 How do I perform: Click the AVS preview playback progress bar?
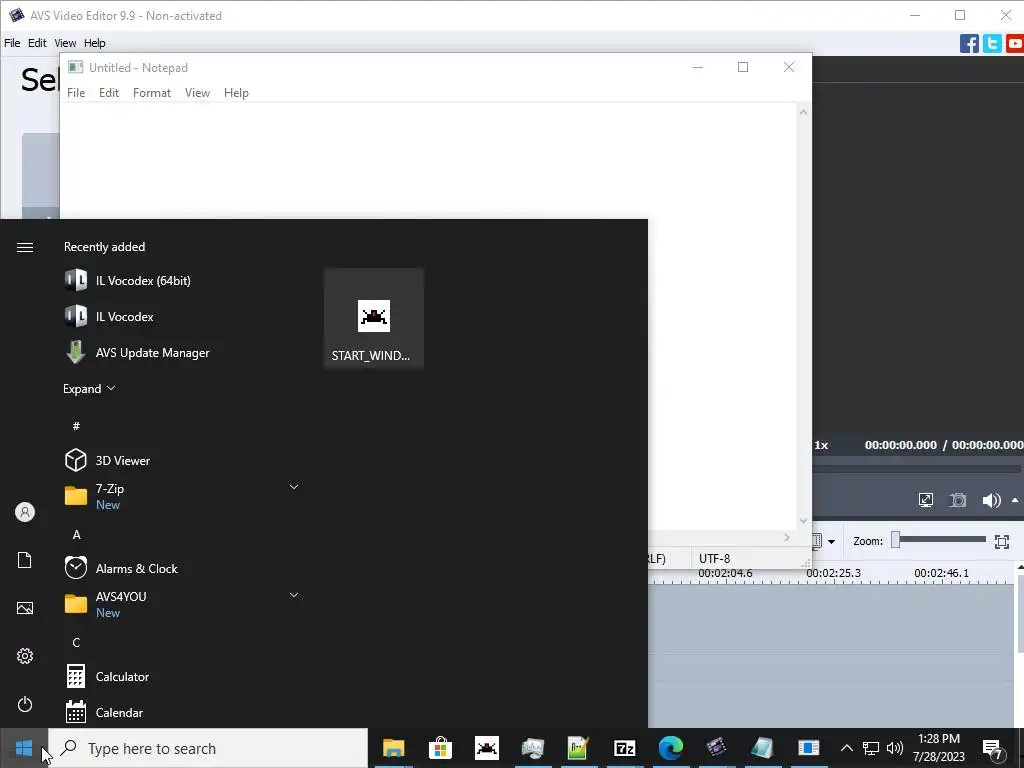916,468
